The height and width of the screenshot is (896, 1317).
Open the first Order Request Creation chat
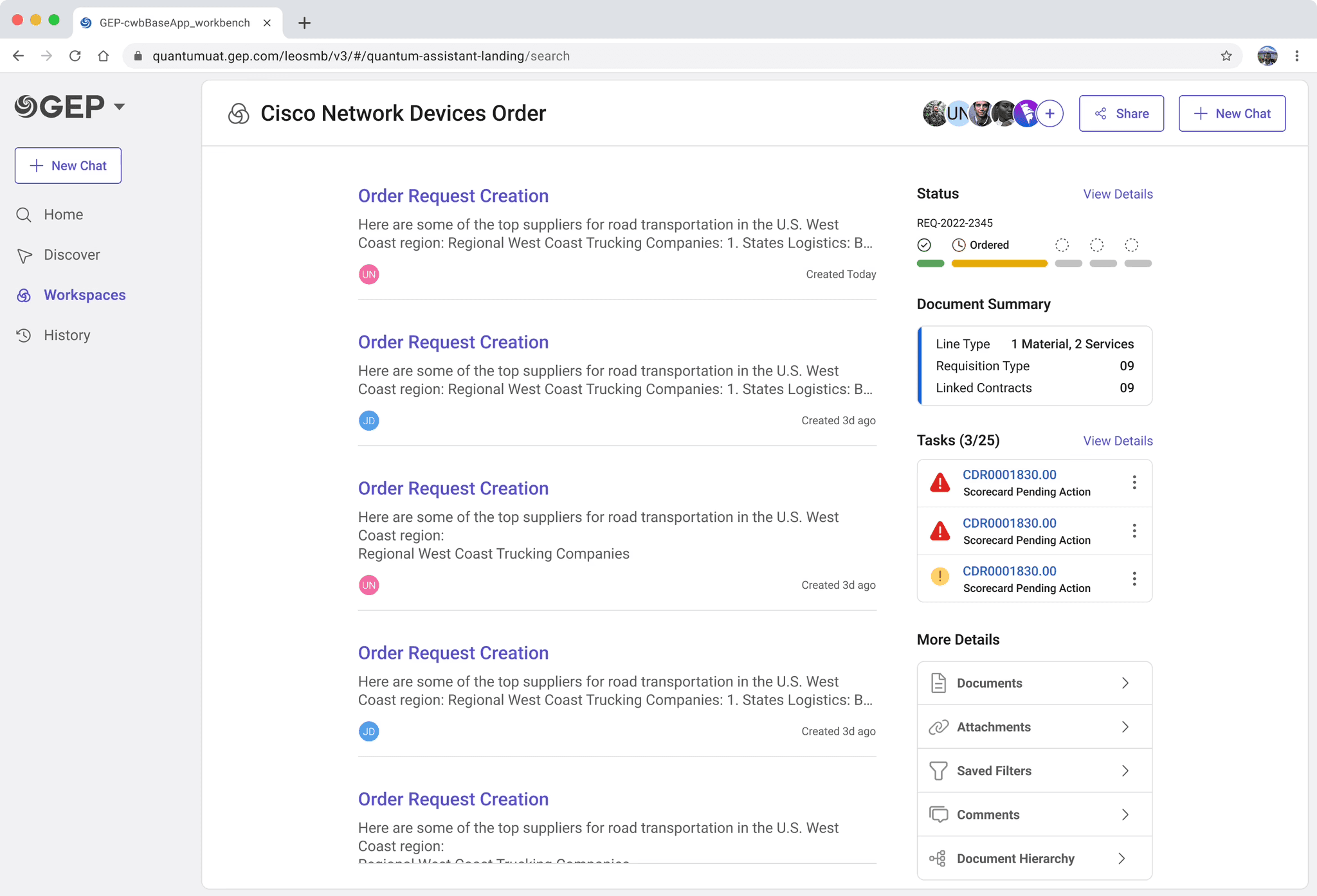[x=453, y=196]
